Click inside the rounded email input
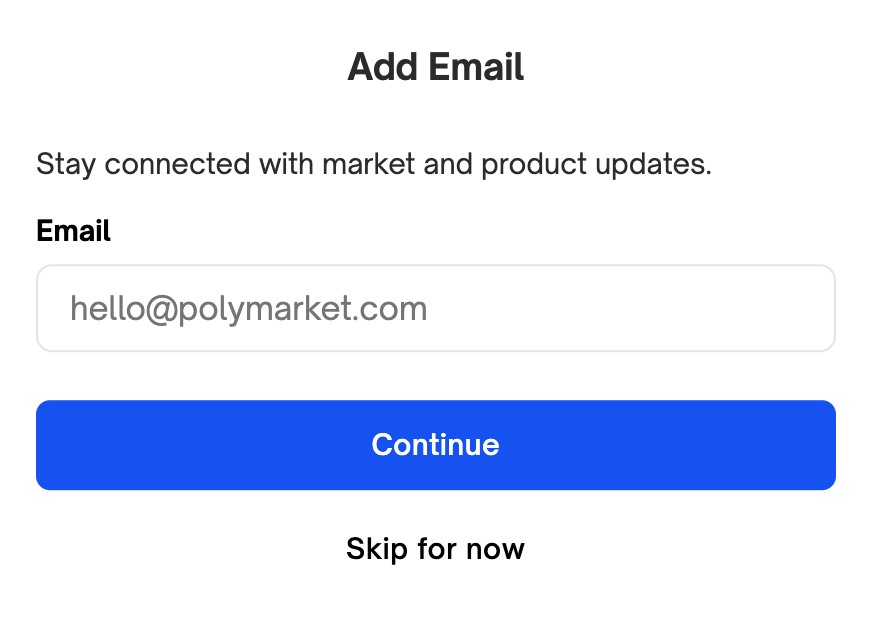 [435, 308]
